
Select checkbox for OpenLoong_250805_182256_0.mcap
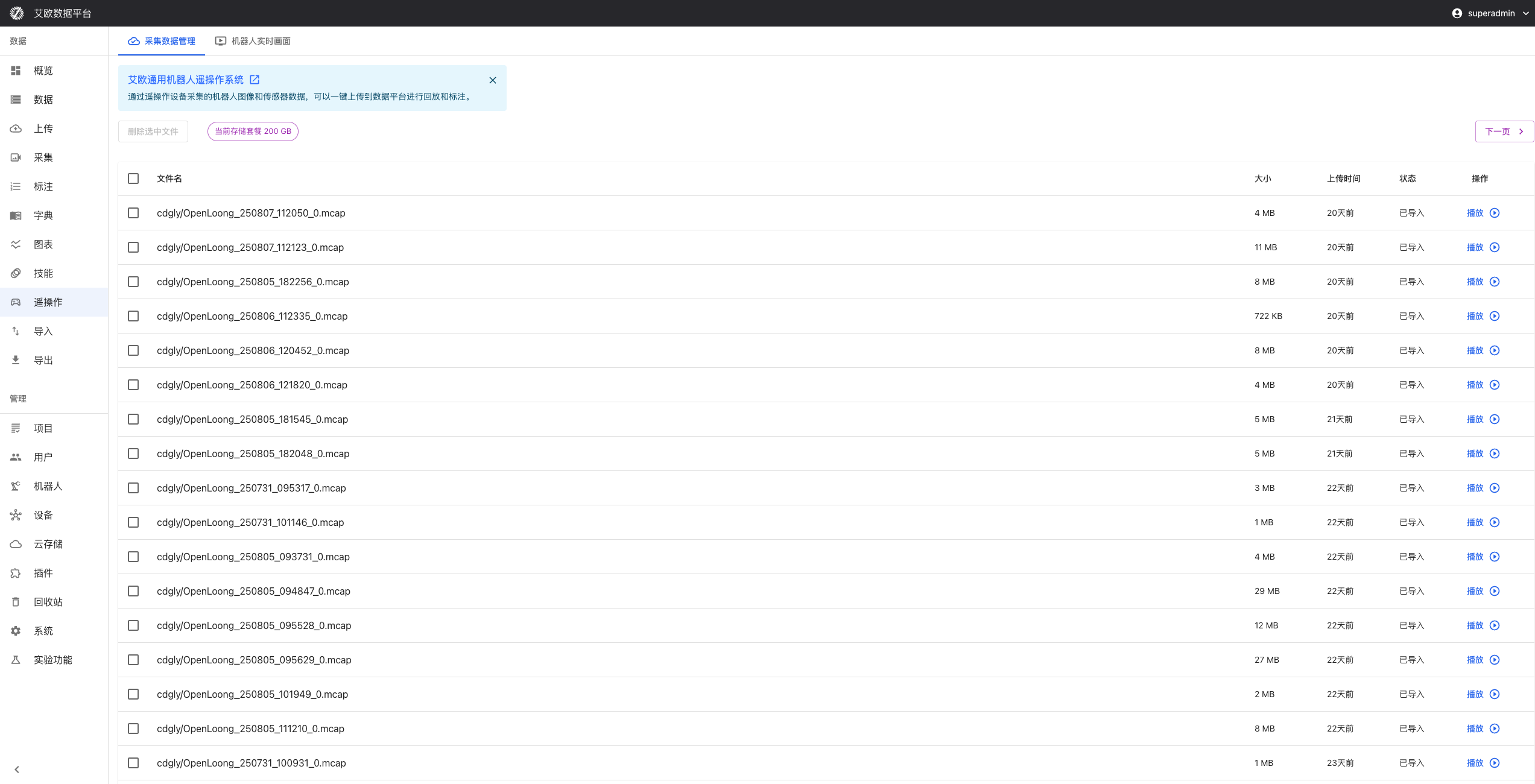tap(133, 282)
